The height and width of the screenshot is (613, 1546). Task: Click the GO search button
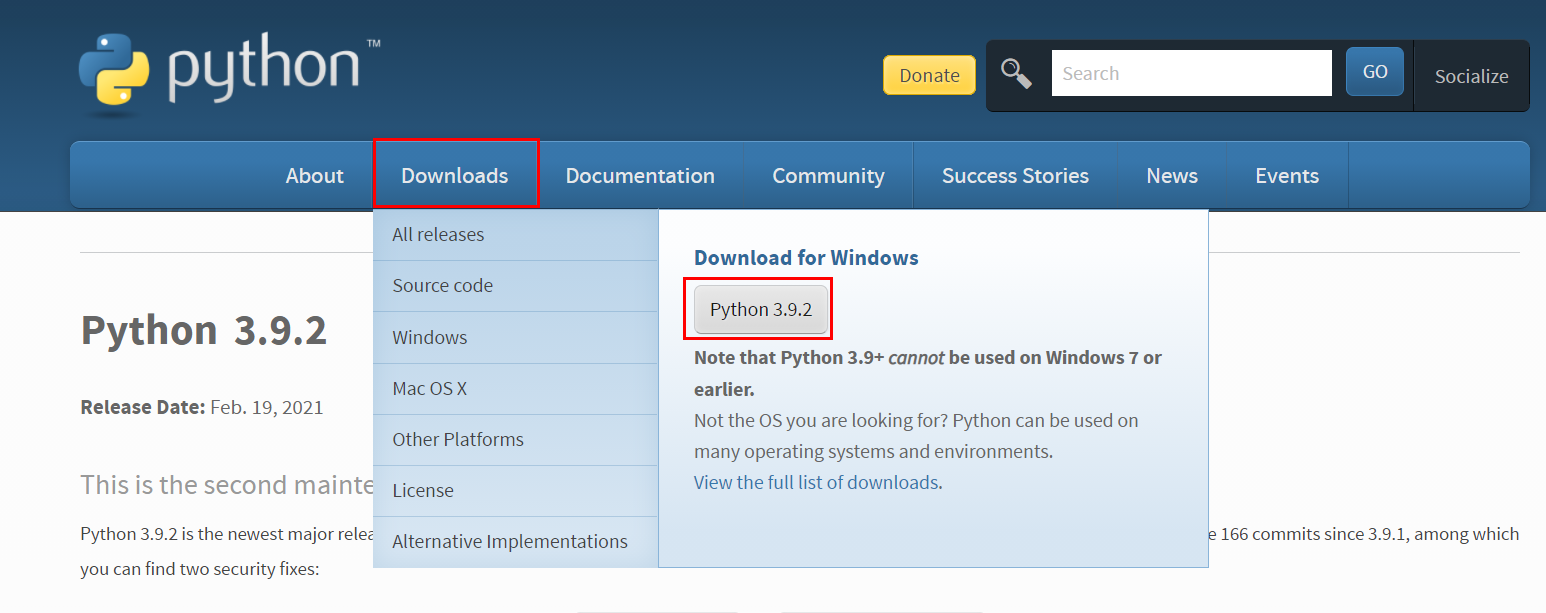[1375, 72]
